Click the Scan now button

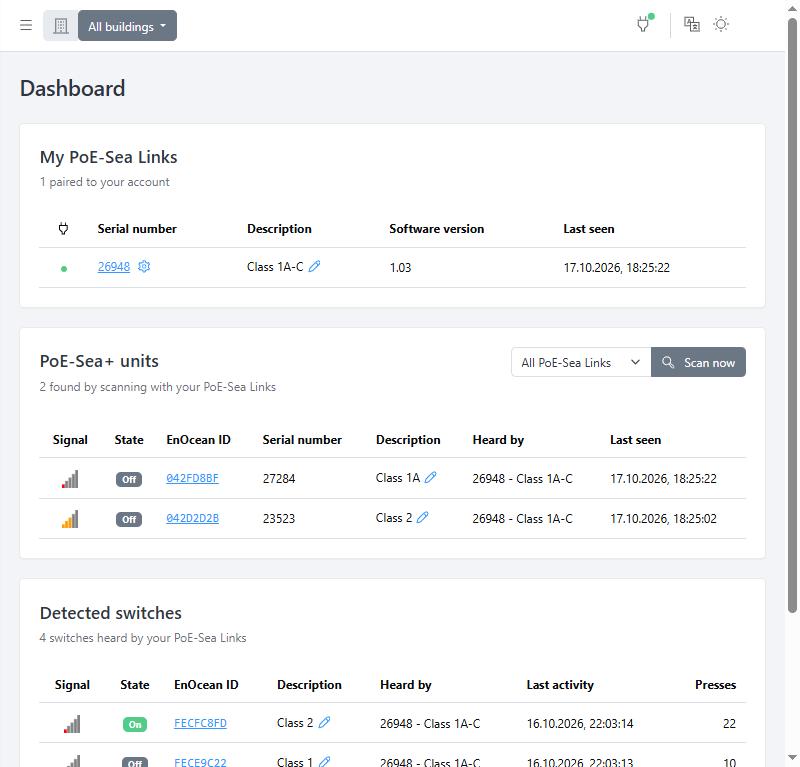pyautogui.click(x=698, y=362)
